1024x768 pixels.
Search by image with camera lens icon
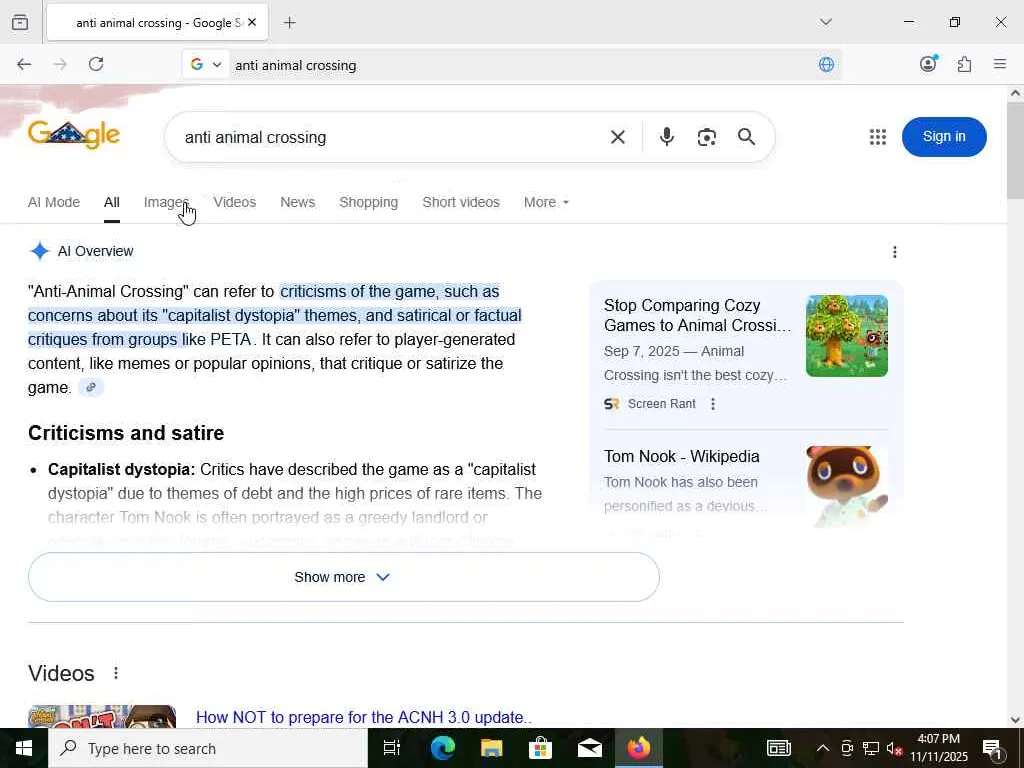pos(707,137)
